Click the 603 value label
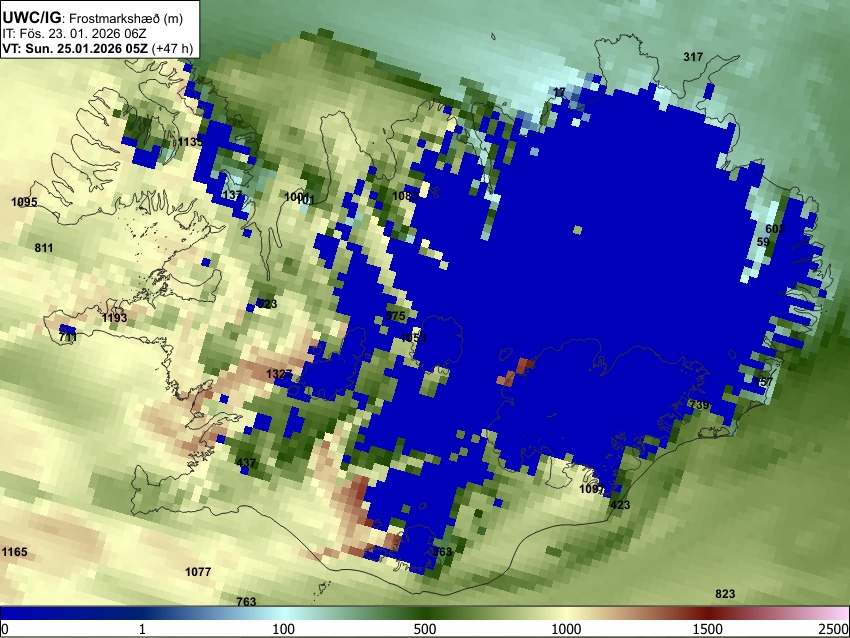Image resolution: width=850 pixels, height=638 pixels. (775, 229)
